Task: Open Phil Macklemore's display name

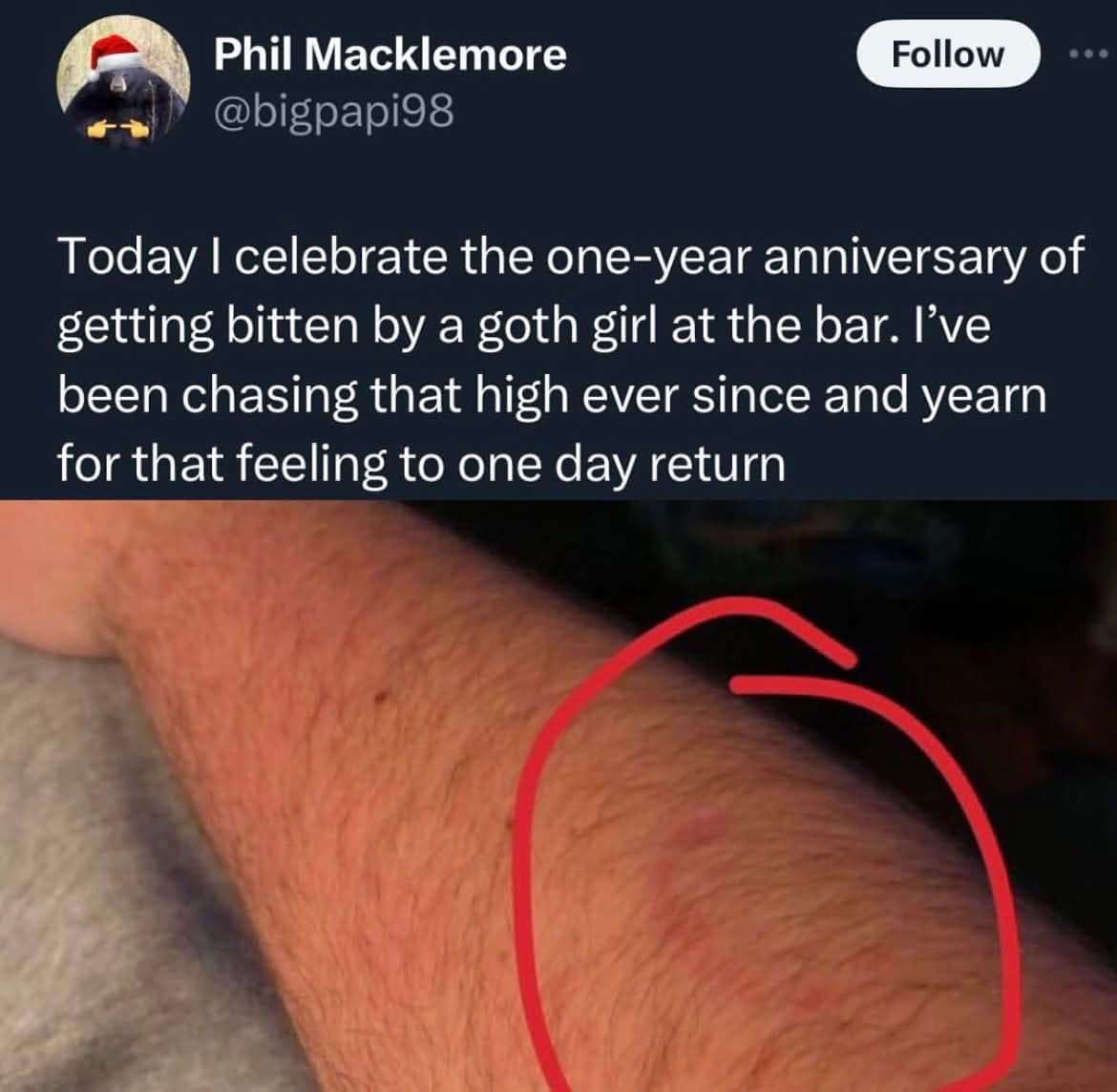Action: click(390, 54)
